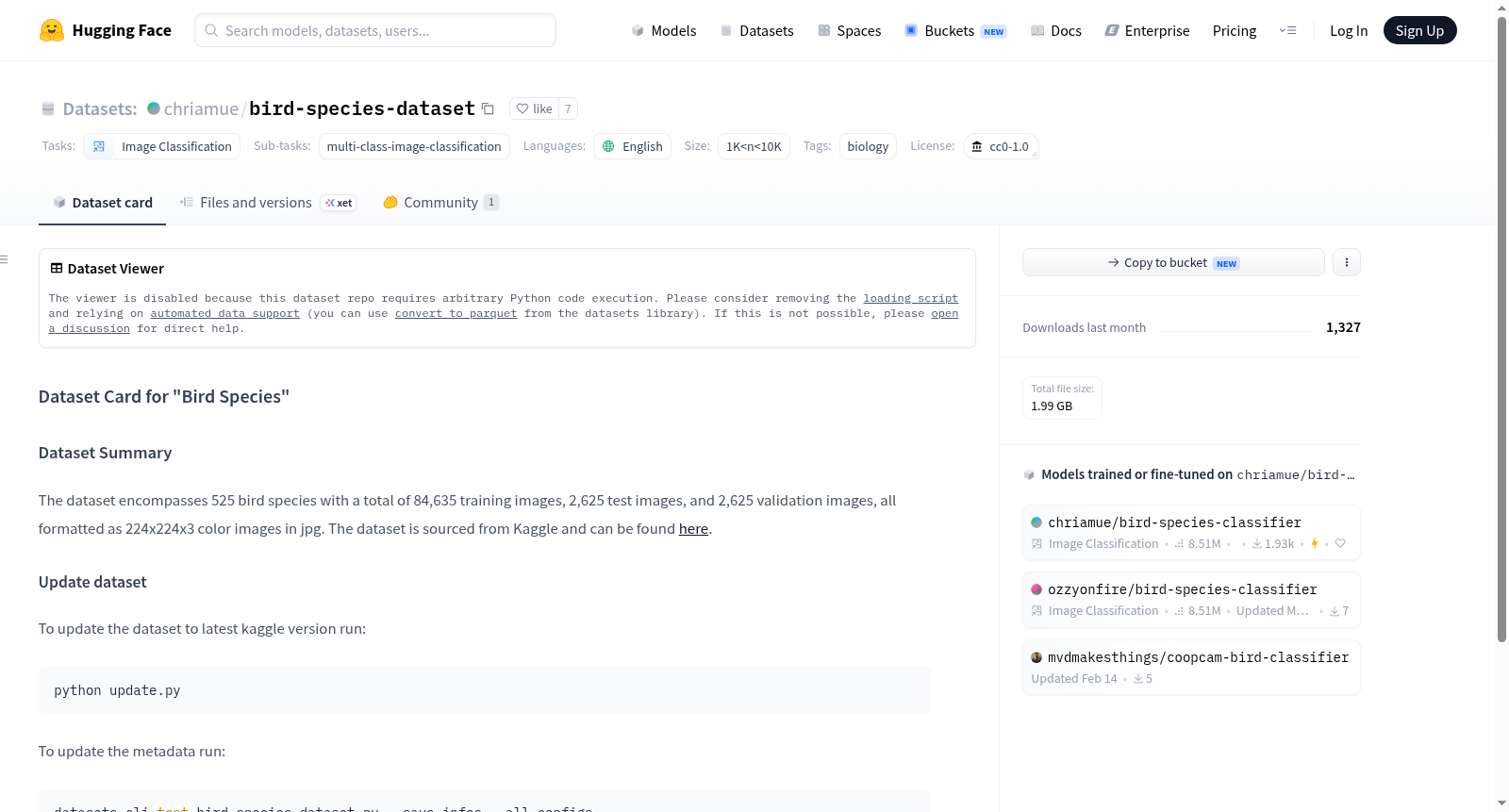Click the Image Classification task icon
This screenshot has height=812, width=1509.
(x=99, y=146)
